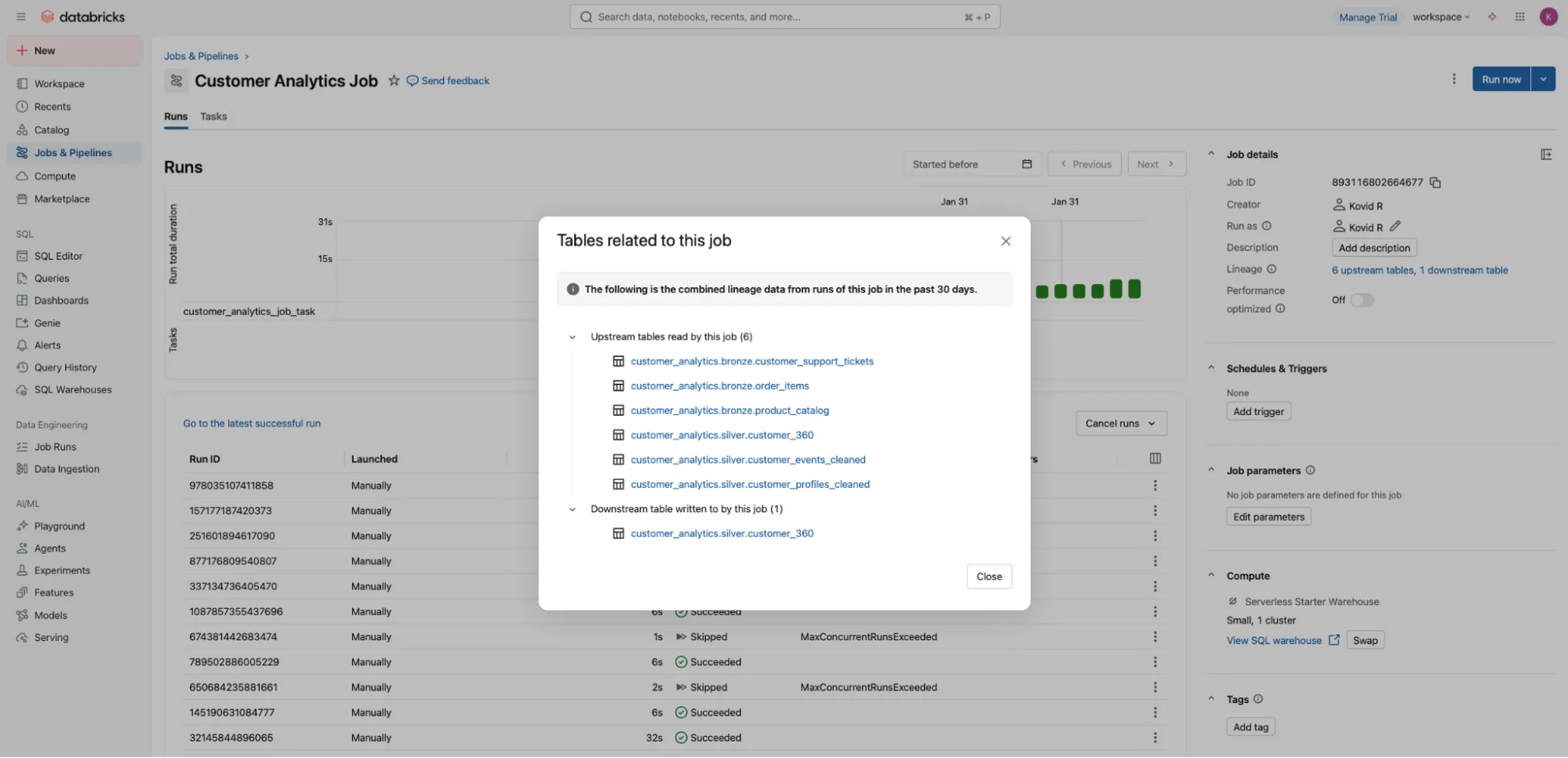1568x758 pixels.
Task: Copy the Job ID using the copy icon
Action: 1435,181
